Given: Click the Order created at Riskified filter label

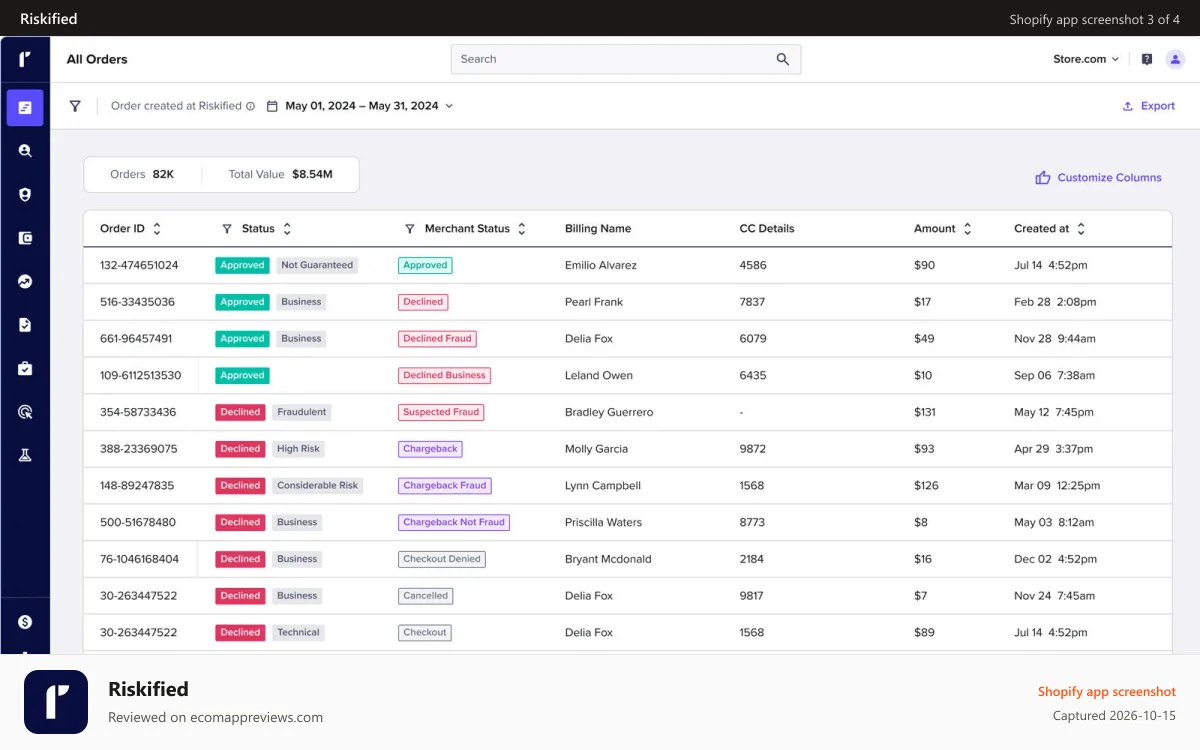Looking at the screenshot, I should pos(176,106).
